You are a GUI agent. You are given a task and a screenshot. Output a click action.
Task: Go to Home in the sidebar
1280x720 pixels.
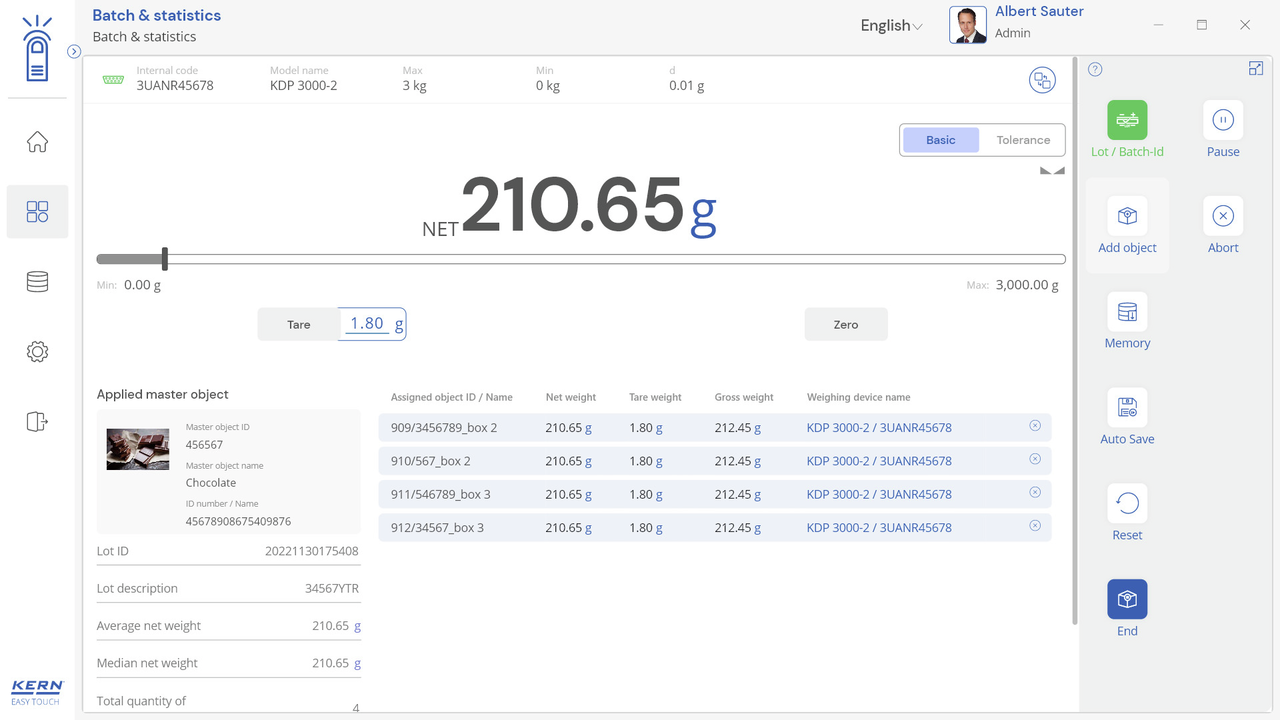click(x=37, y=142)
